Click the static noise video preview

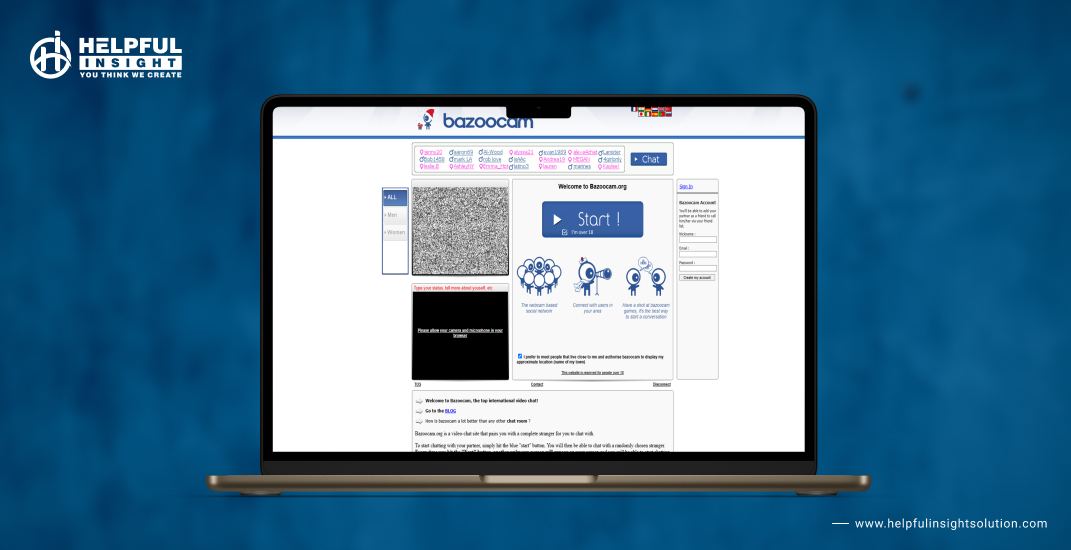point(460,231)
